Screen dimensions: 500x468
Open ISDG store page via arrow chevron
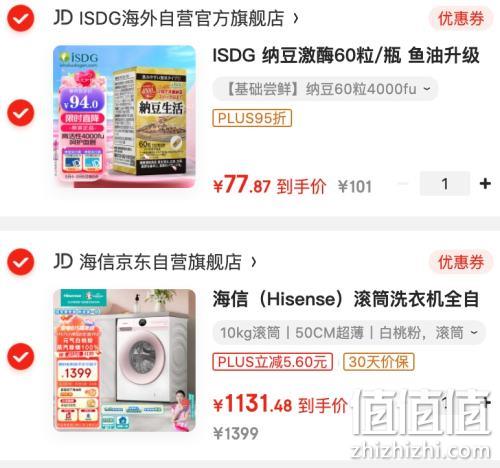point(296,18)
